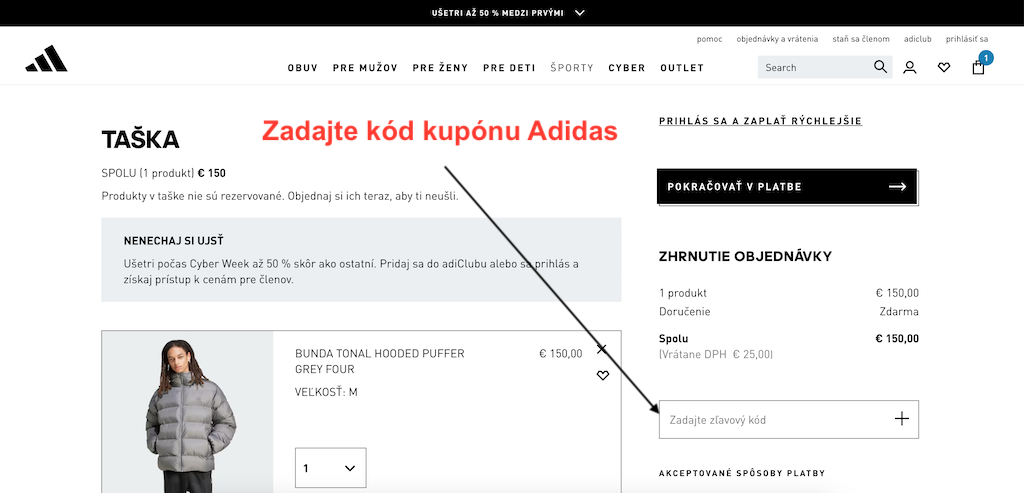This screenshot has width=1024, height=493.
Task: Open the PRE ŽENY menu
Action: tap(440, 68)
